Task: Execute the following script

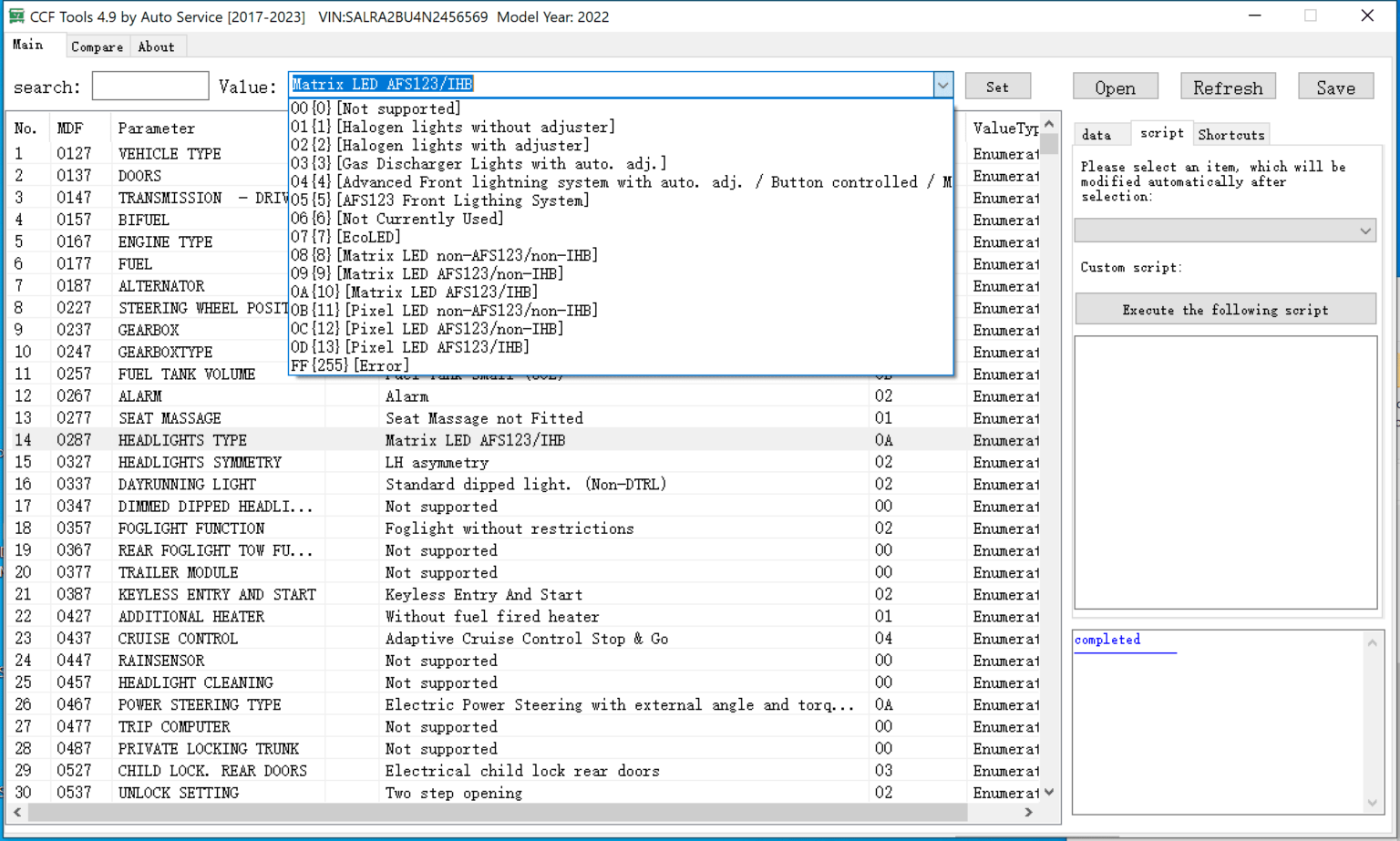Action: pos(1225,310)
